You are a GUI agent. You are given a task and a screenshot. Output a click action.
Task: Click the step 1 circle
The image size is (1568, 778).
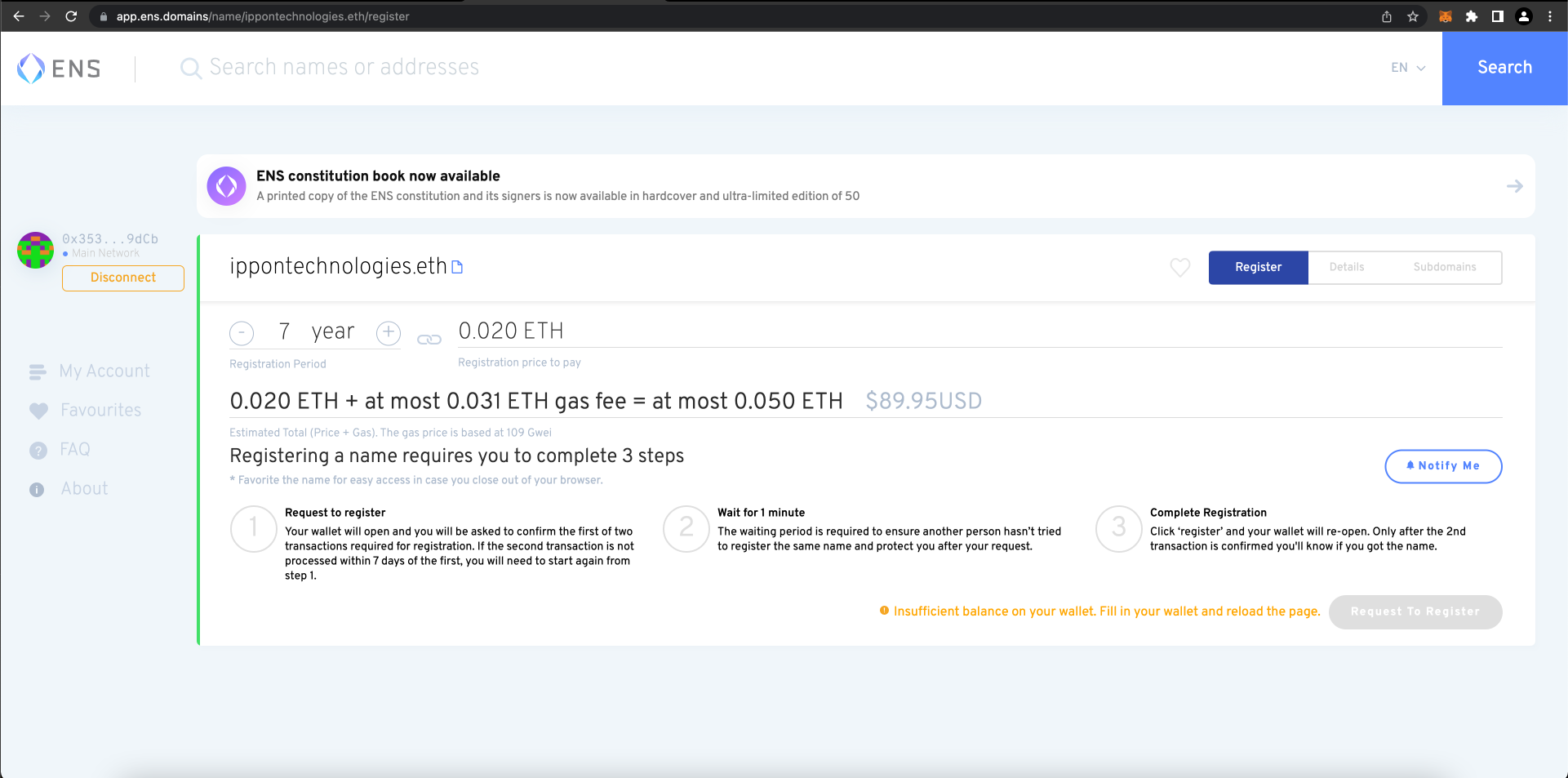point(254,528)
